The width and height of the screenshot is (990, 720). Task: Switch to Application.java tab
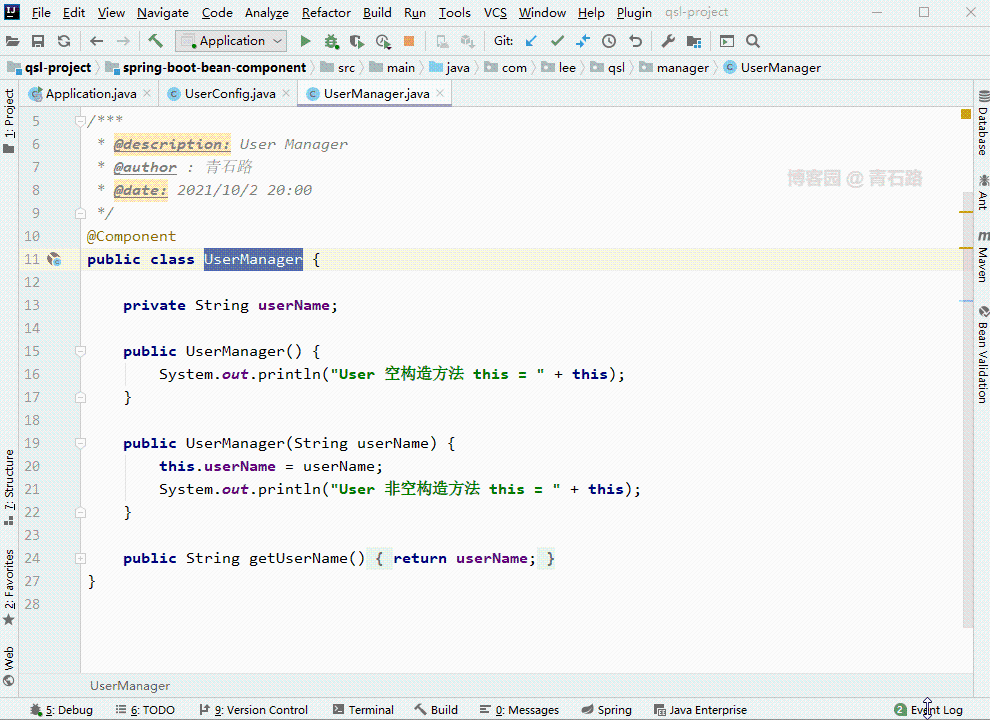90,93
